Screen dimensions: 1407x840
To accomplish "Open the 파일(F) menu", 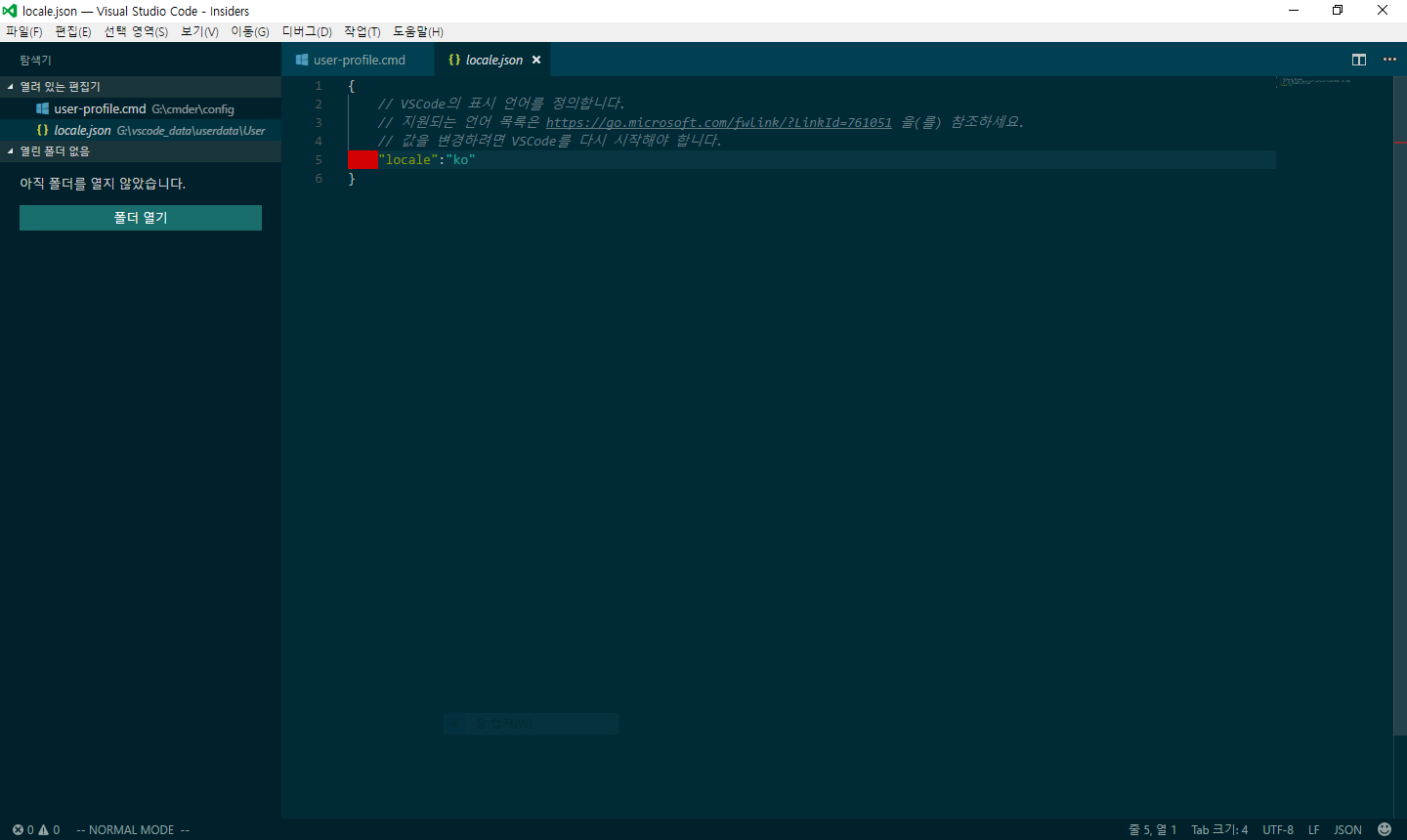I will (x=24, y=31).
